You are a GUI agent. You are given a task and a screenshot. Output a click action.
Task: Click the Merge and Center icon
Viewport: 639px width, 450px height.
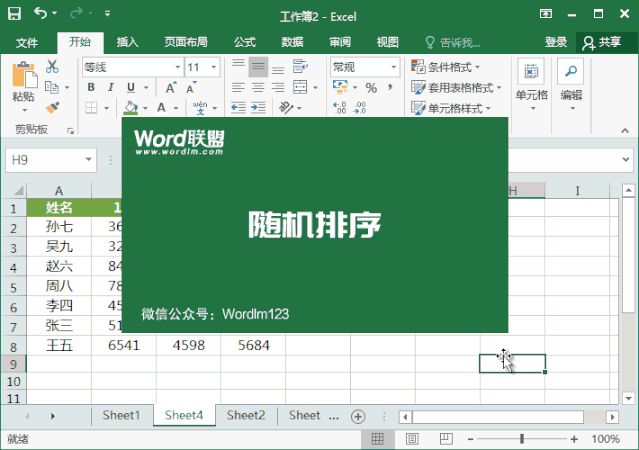click(x=300, y=87)
